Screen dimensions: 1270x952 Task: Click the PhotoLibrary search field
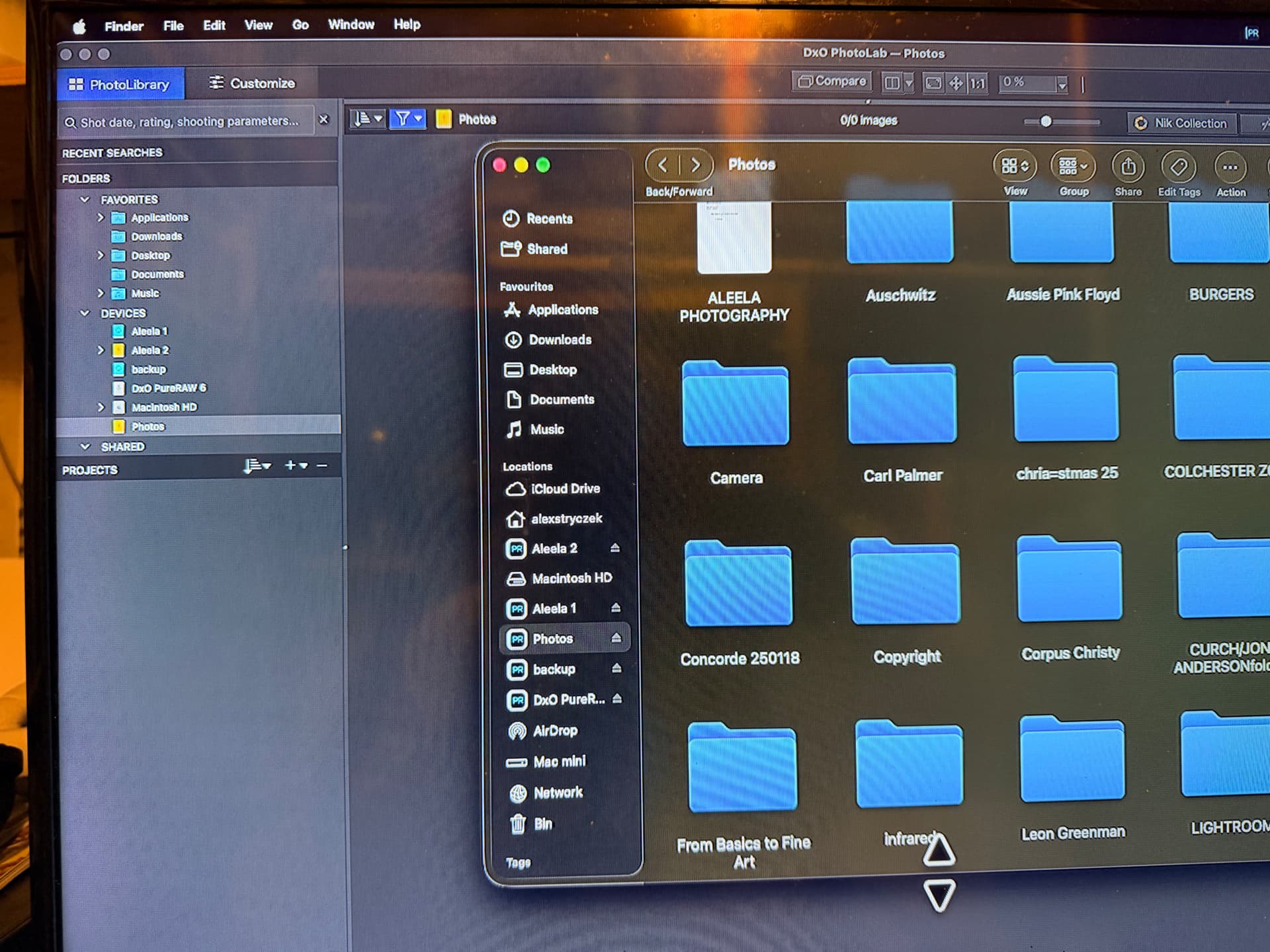(189, 122)
